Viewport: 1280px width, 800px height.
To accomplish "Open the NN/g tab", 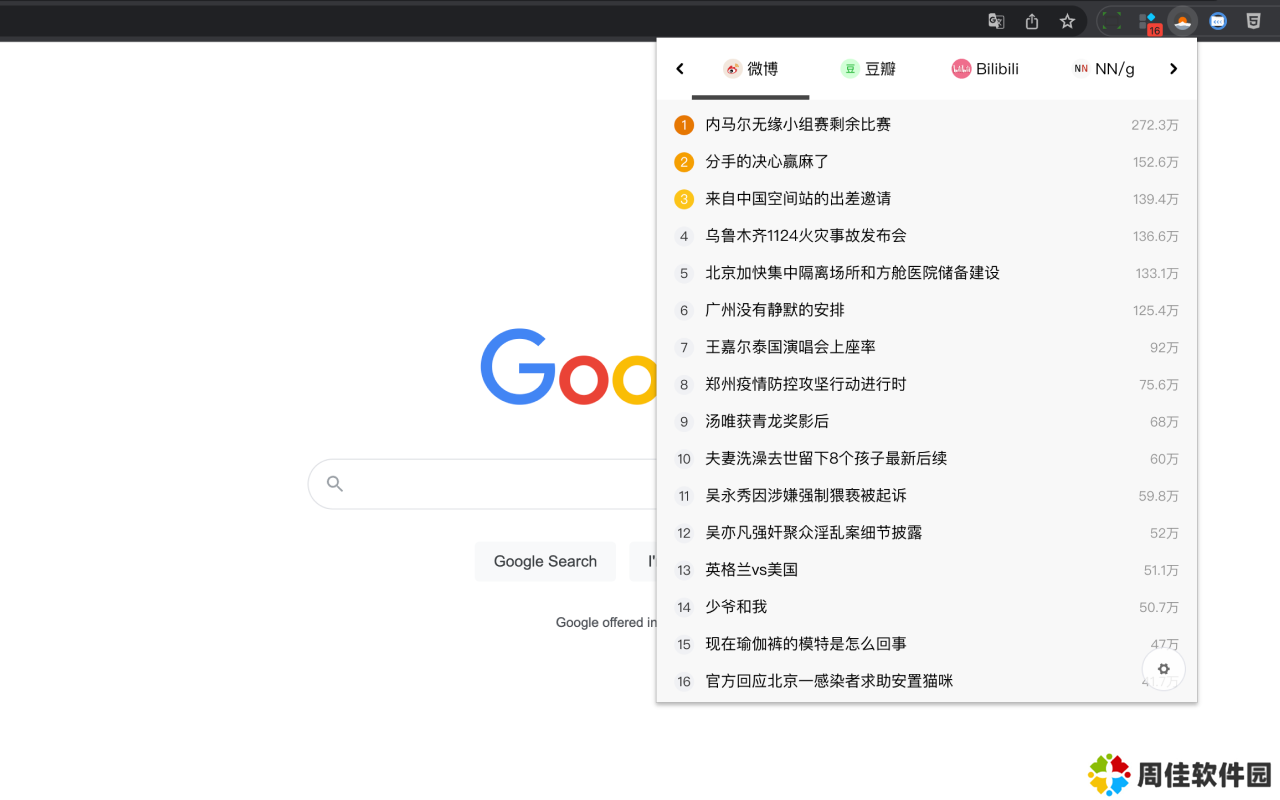I will [1103, 69].
